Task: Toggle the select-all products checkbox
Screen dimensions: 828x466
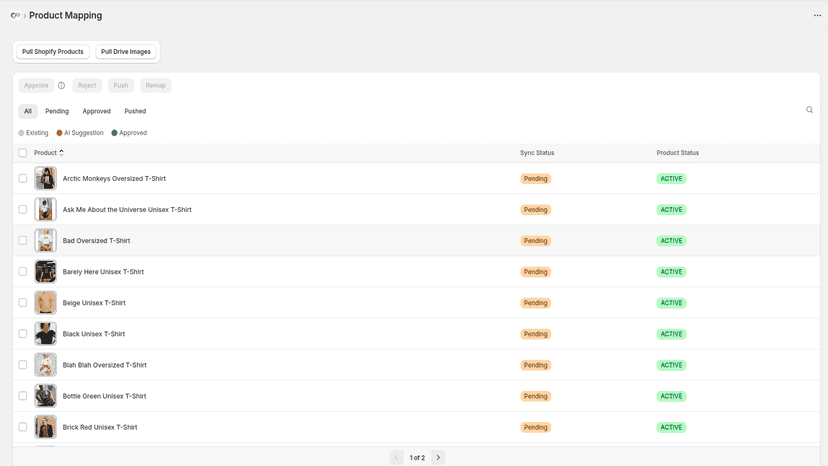Action: tap(23, 153)
